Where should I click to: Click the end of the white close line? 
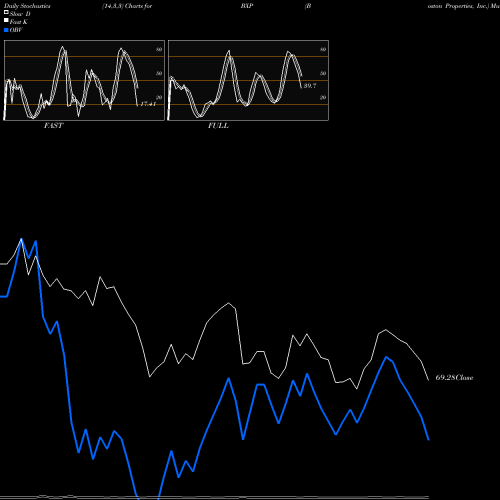(x=428, y=380)
